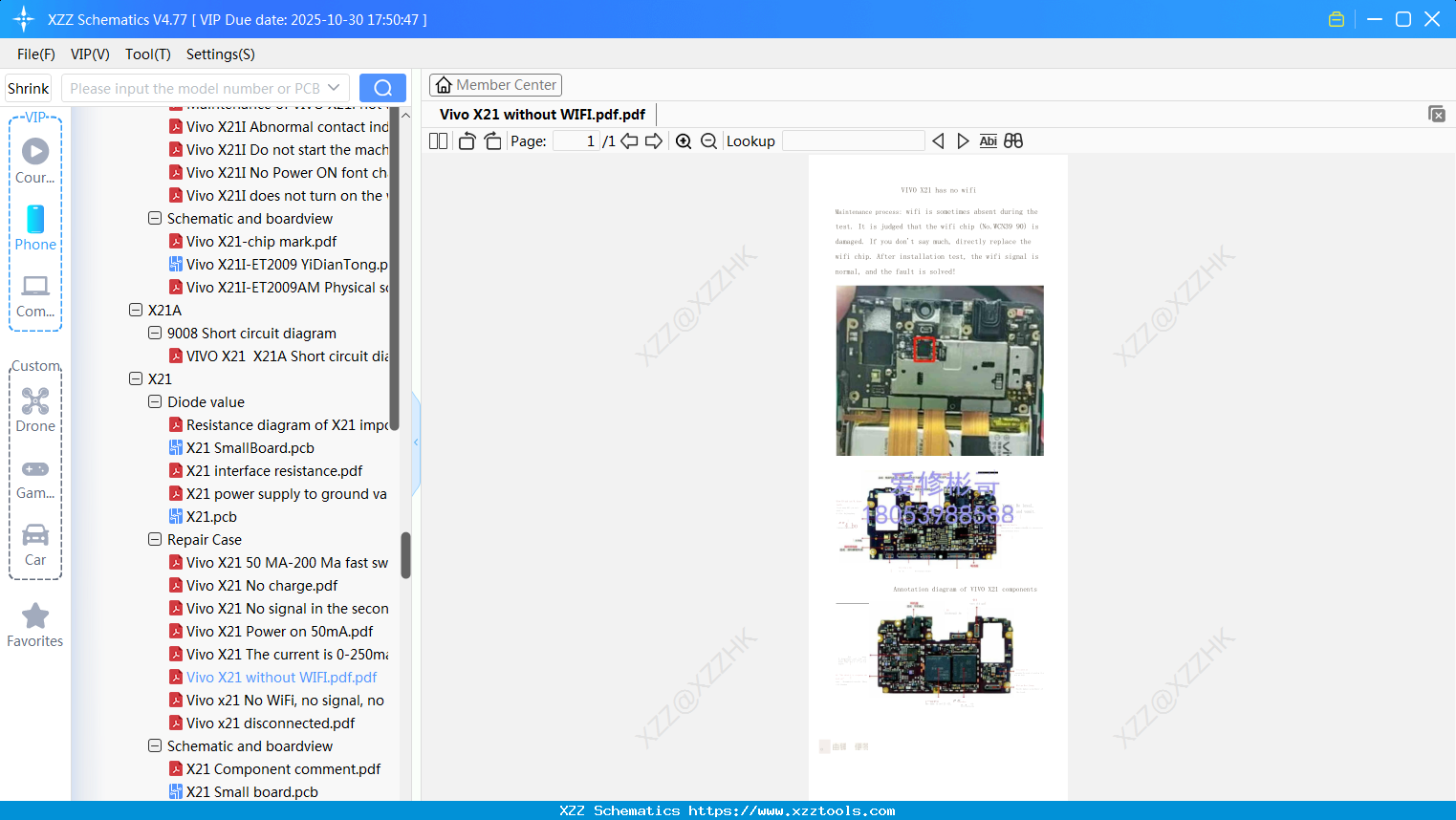Click the XZZ Schematics app logo
Screen dimensions: 1456x820
23,19
